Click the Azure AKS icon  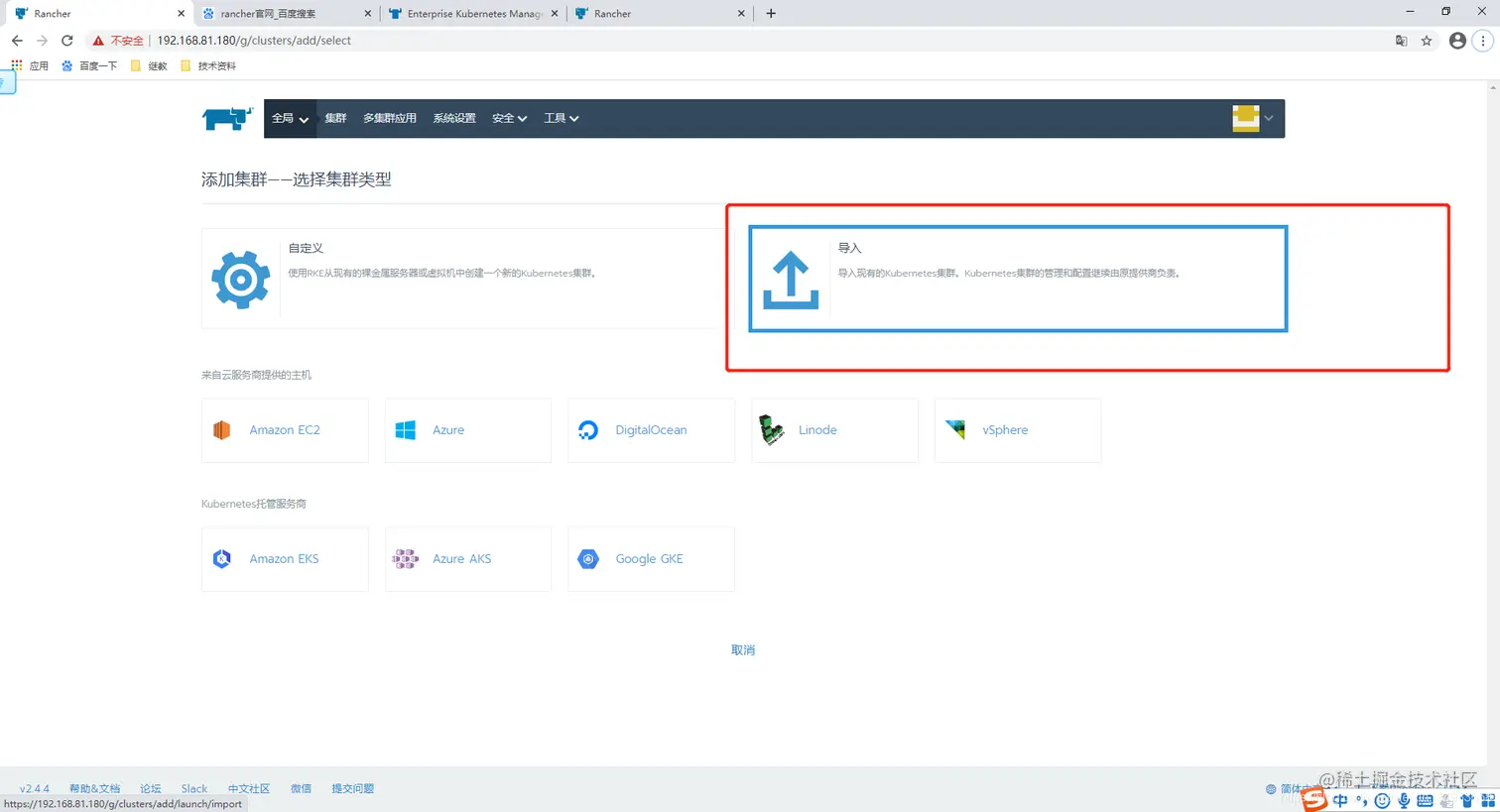point(406,559)
